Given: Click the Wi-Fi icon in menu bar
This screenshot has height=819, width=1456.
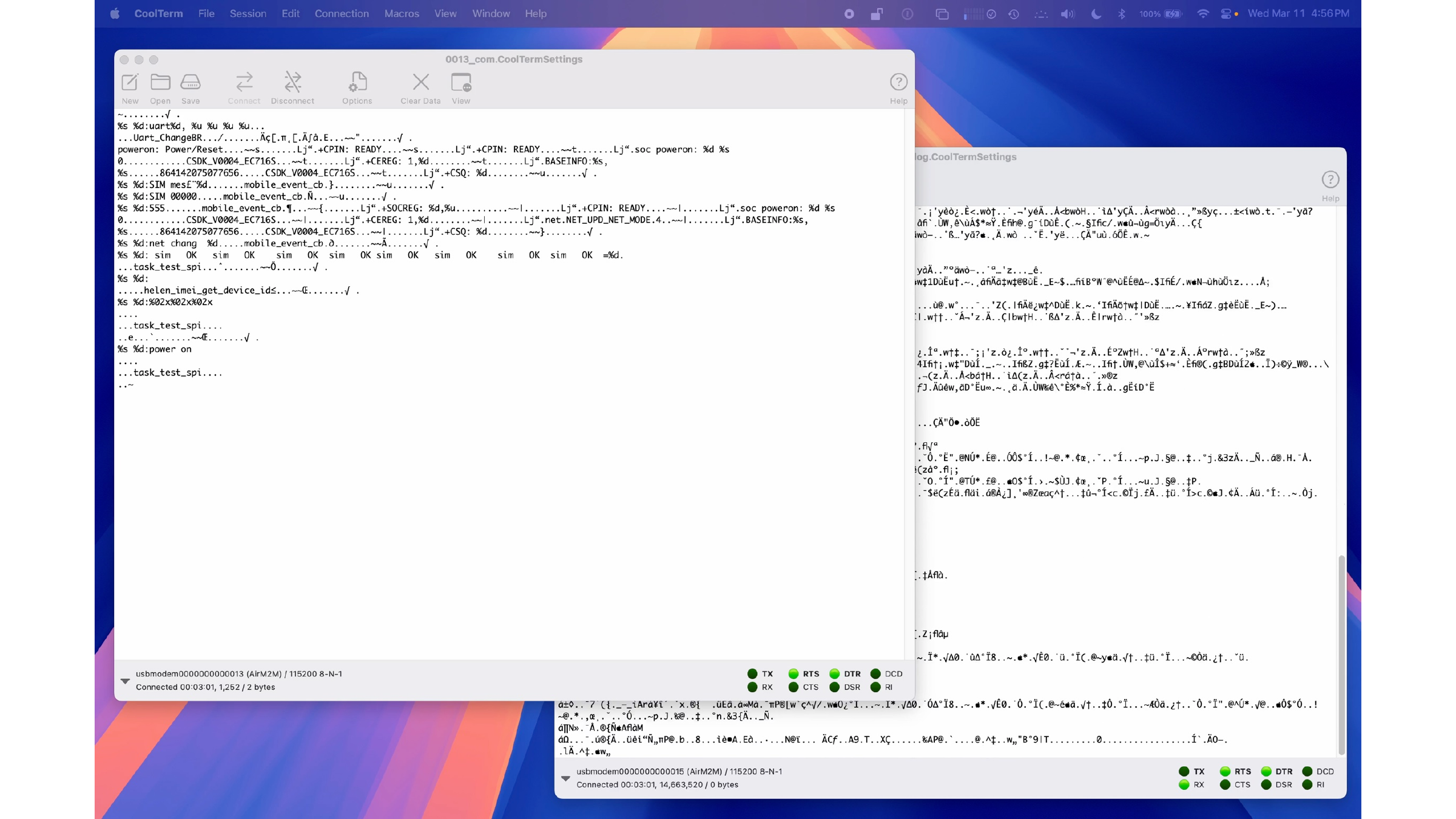Looking at the screenshot, I should tap(1202, 13).
